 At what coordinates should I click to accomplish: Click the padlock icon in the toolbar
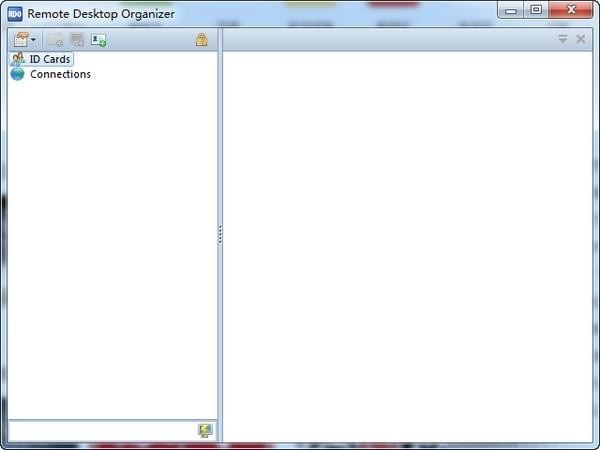(202, 39)
